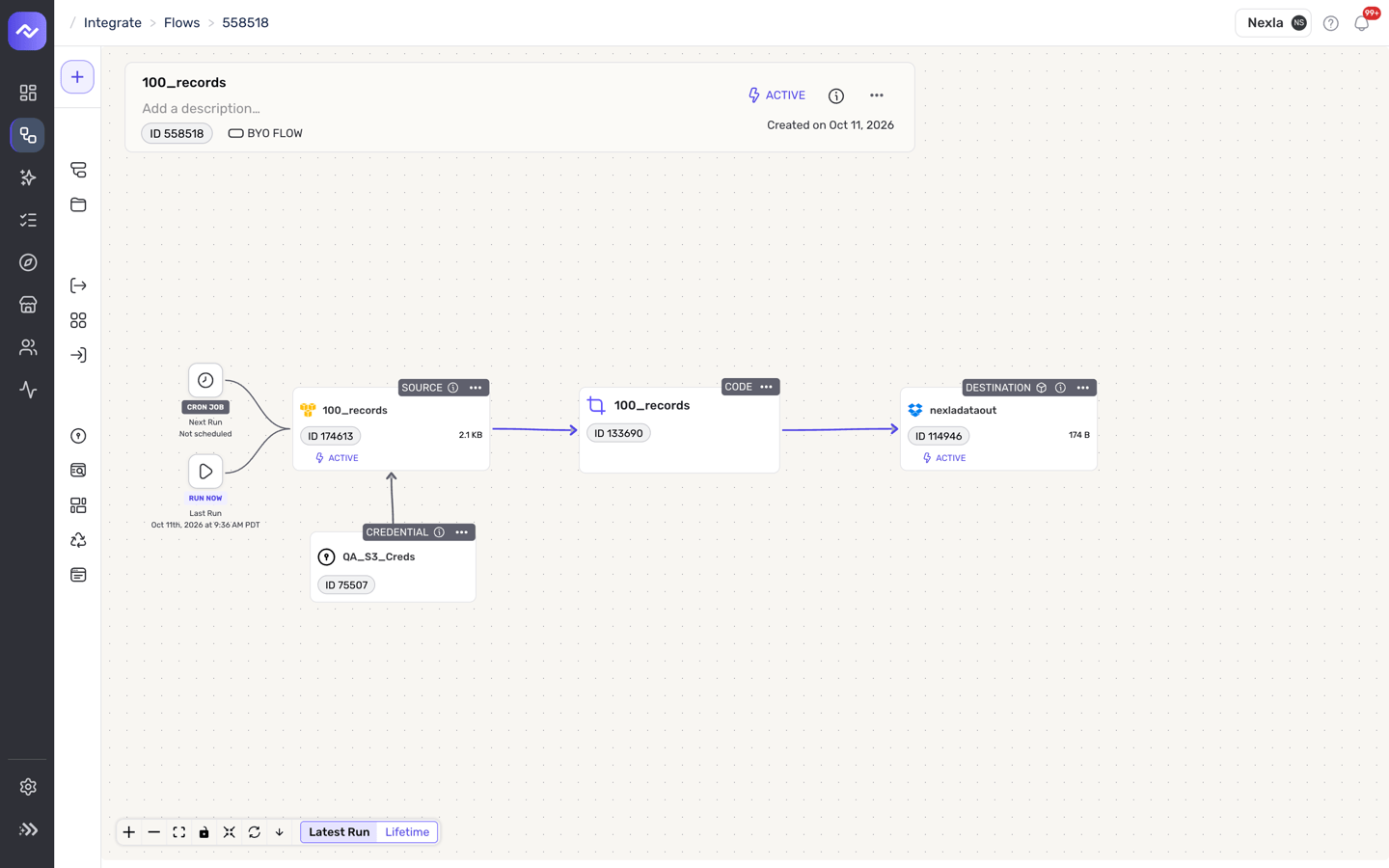
Task: Select the 100_records source node title
Action: click(355, 410)
